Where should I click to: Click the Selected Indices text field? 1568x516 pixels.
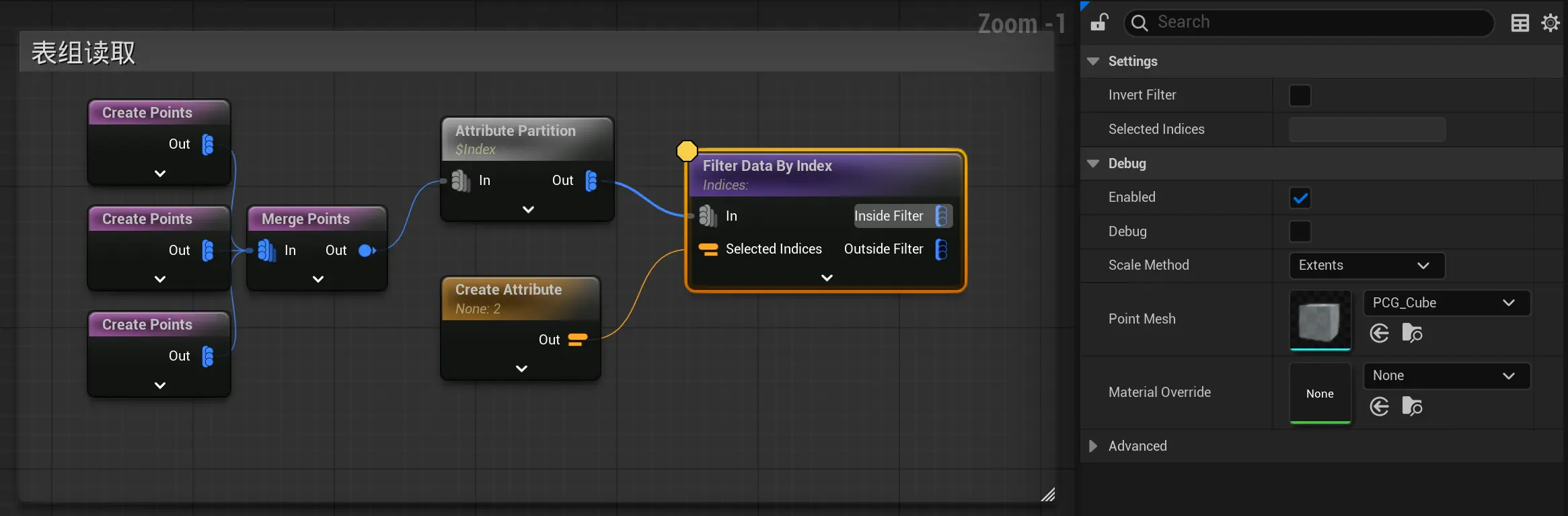pos(1367,129)
